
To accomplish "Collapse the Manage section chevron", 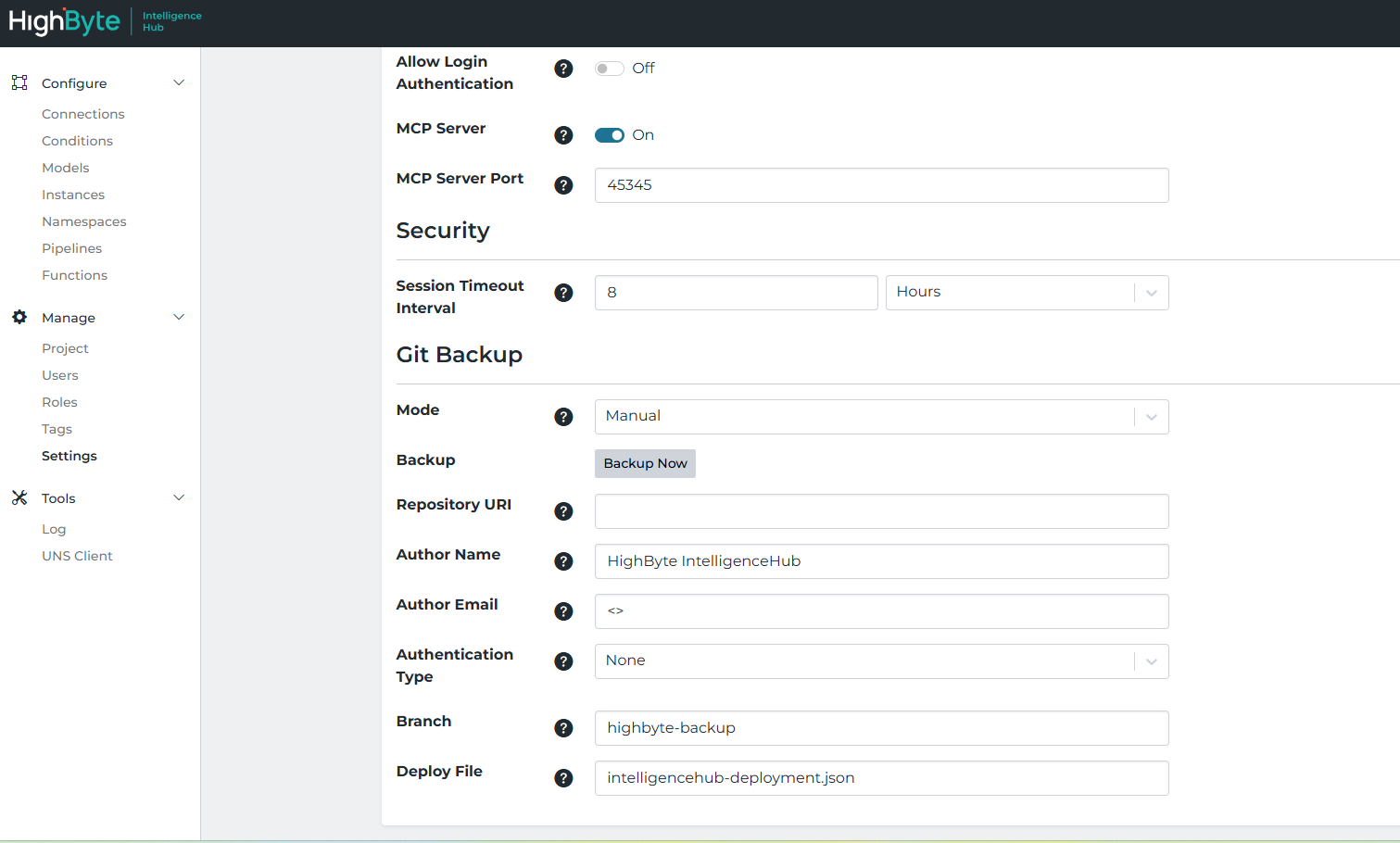I will 179,317.
